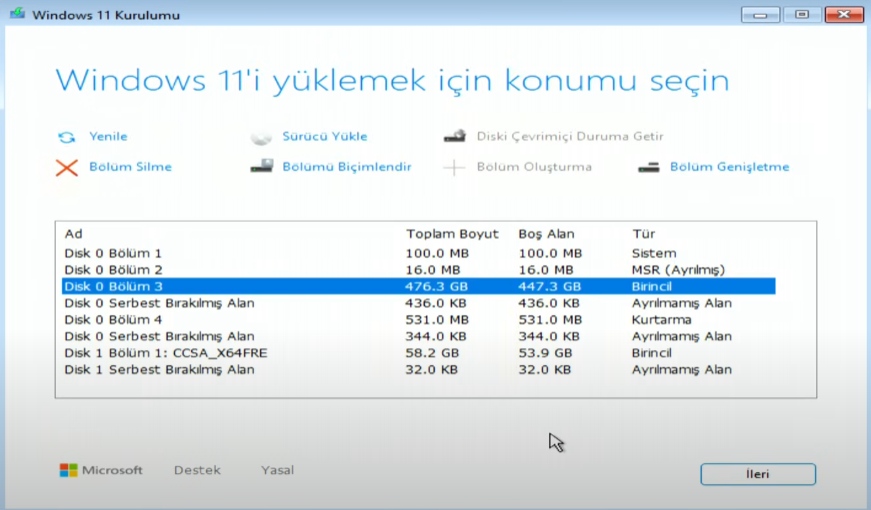Viewport: 871px width, 510px height.
Task: Click the Ad column header
Action: click(73, 234)
